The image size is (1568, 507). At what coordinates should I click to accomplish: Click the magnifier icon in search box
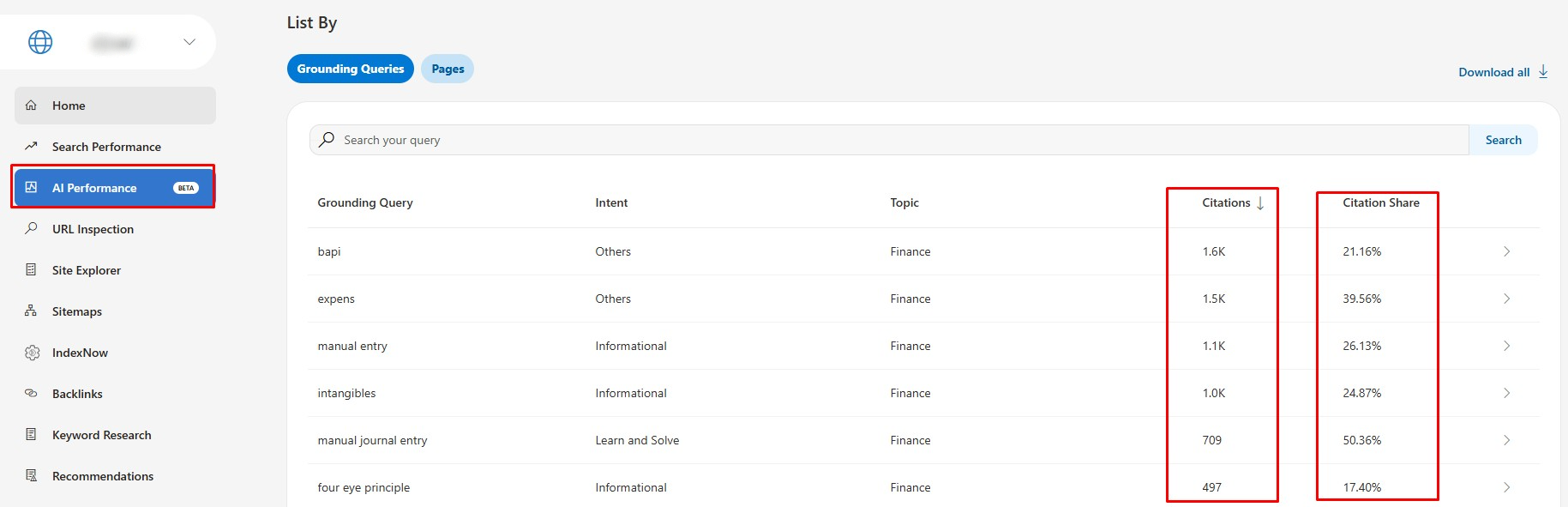[x=327, y=139]
